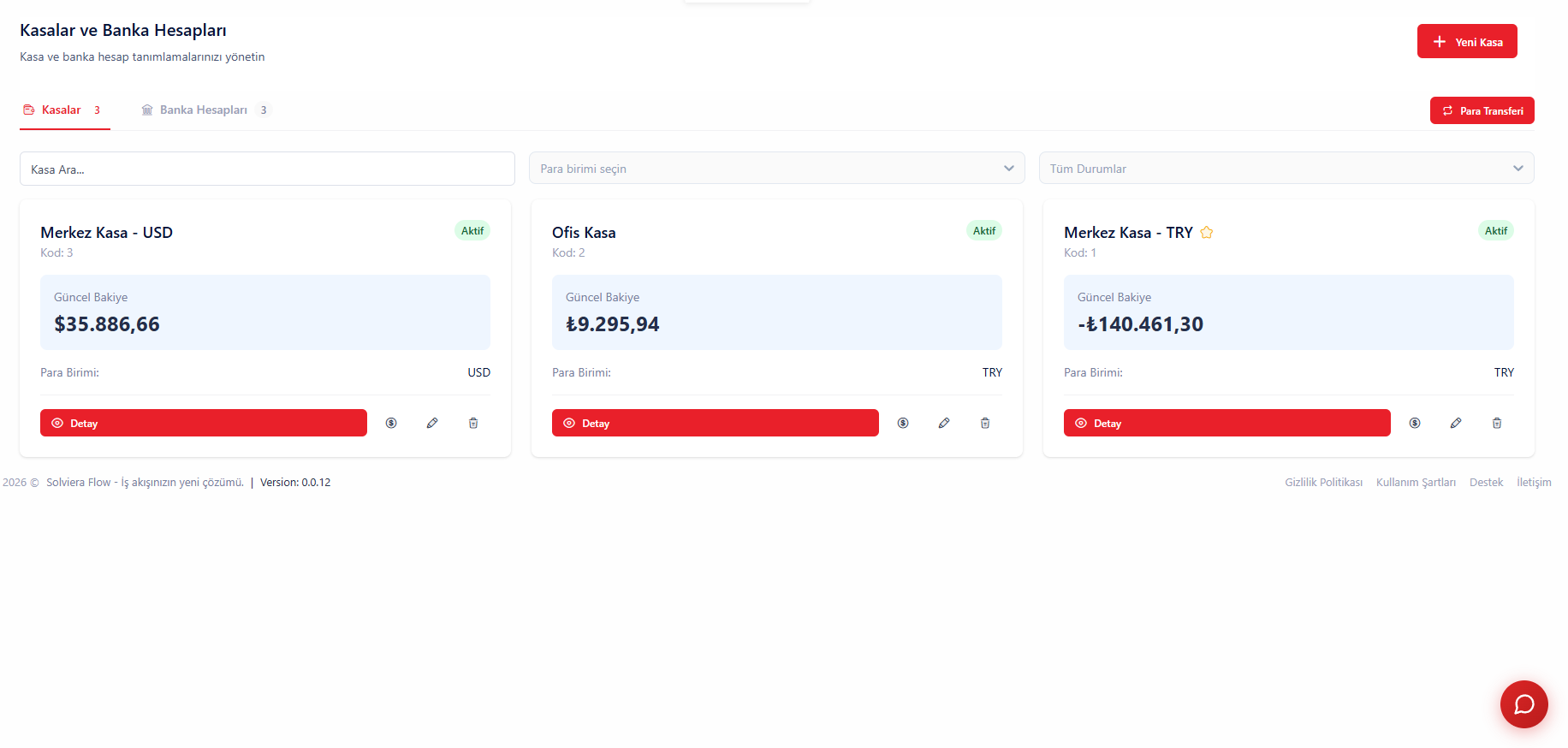The height and width of the screenshot is (748, 1568).
Task: Delete Merkez Kasa - TRY with trash icon
Action: (1497, 423)
